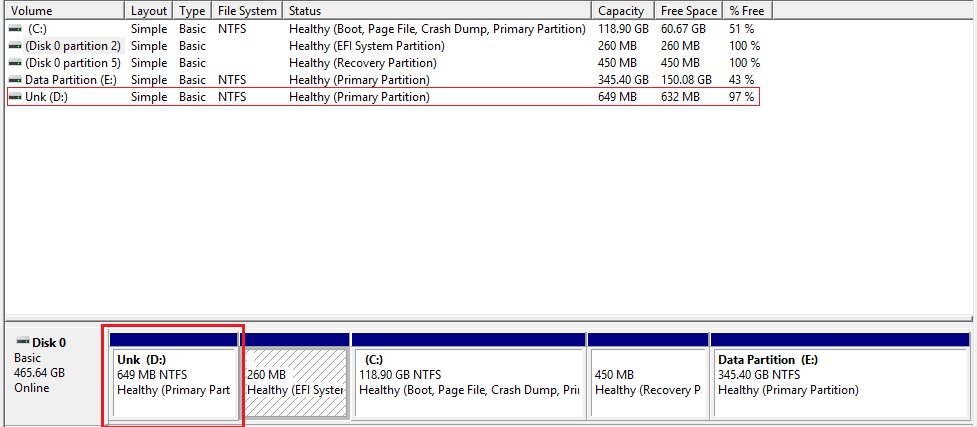Select the 260 MB EFI System partition block
Screen dimensions: 977x427
tap(294, 375)
